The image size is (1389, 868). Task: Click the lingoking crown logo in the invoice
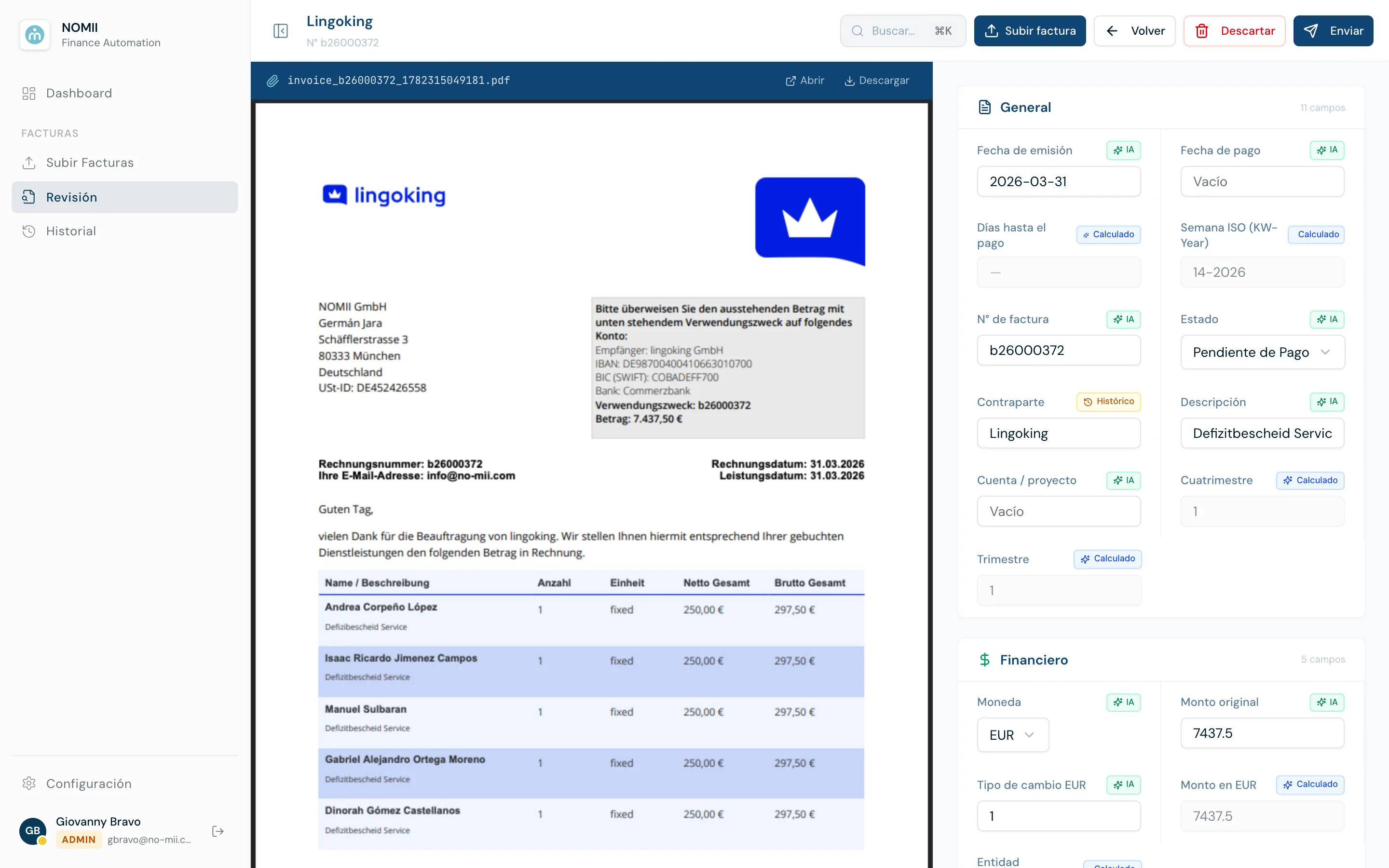click(810, 221)
